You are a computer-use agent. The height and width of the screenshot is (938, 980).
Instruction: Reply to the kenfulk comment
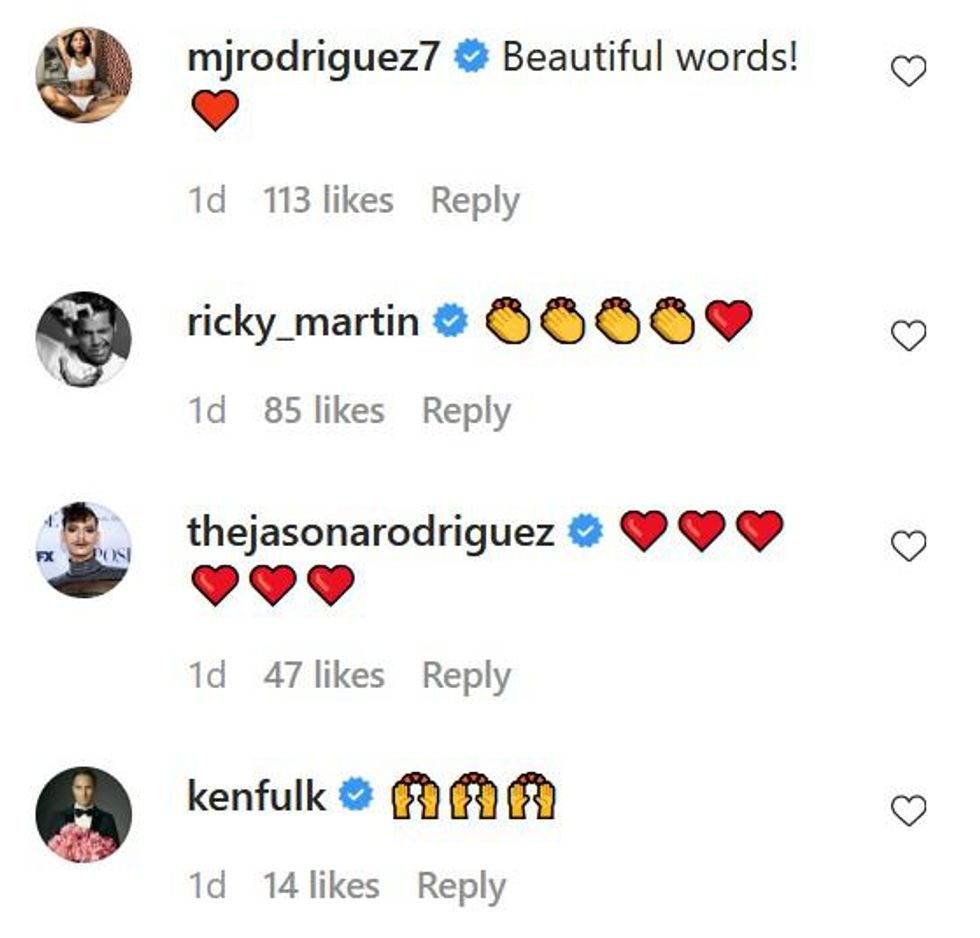[x=461, y=886]
